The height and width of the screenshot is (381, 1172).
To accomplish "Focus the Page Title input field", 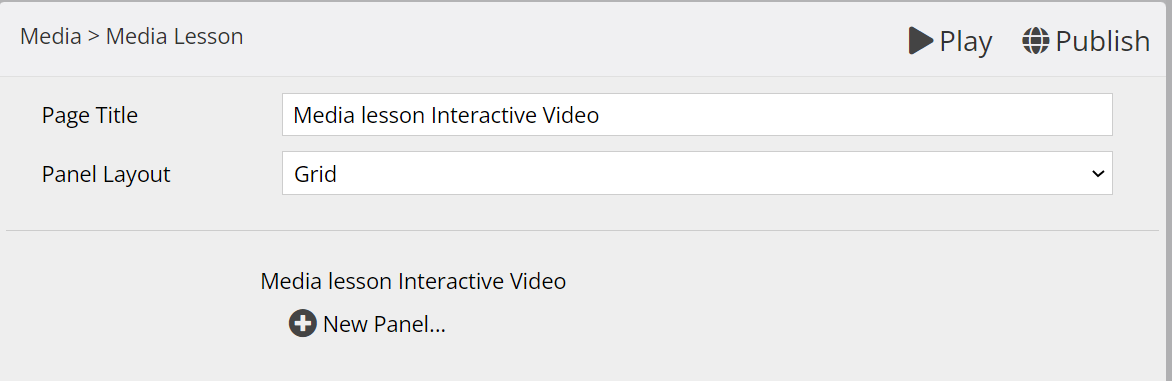I will tap(697, 114).
